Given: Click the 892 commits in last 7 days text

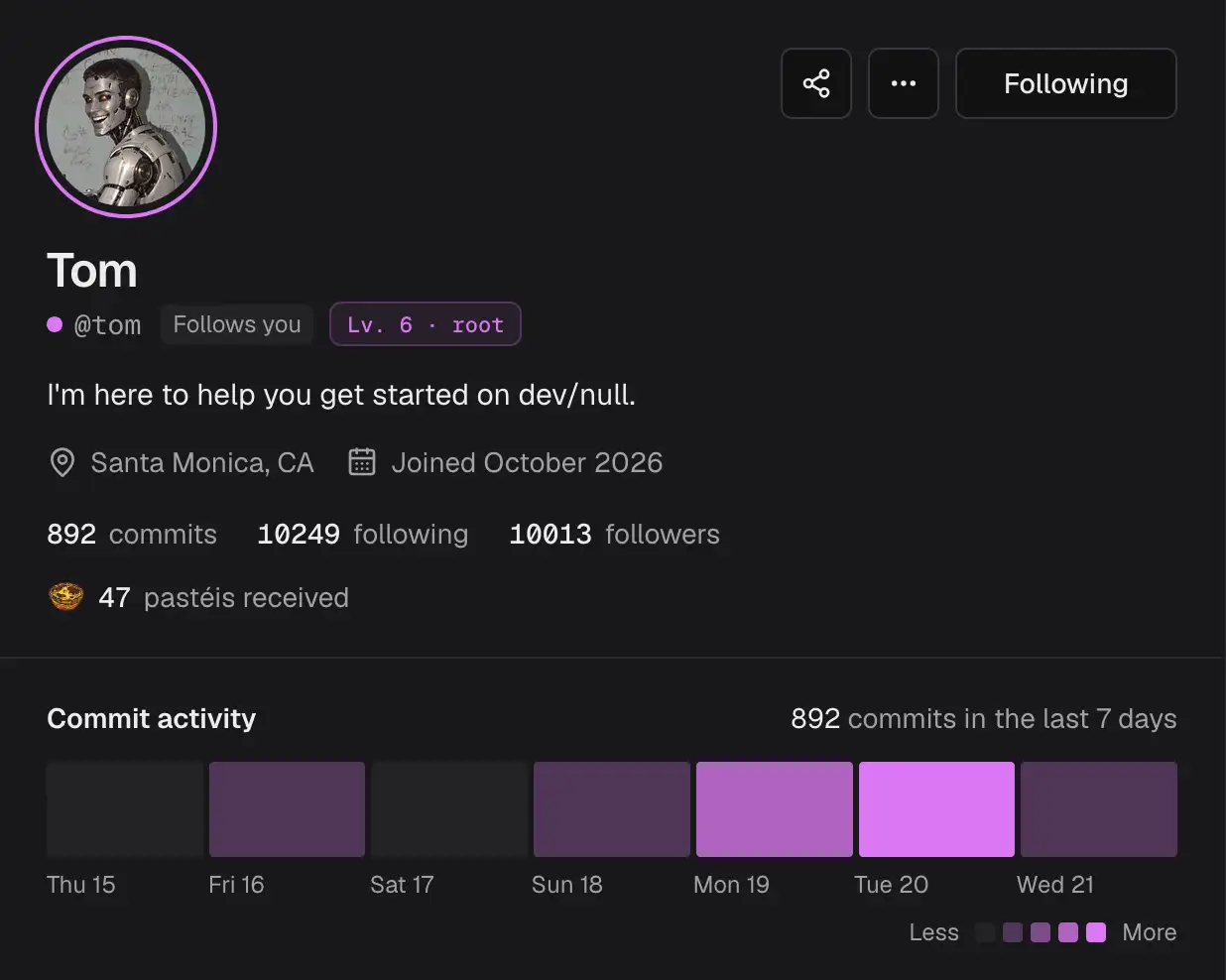Looking at the screenshot, I should coord(984,718).
